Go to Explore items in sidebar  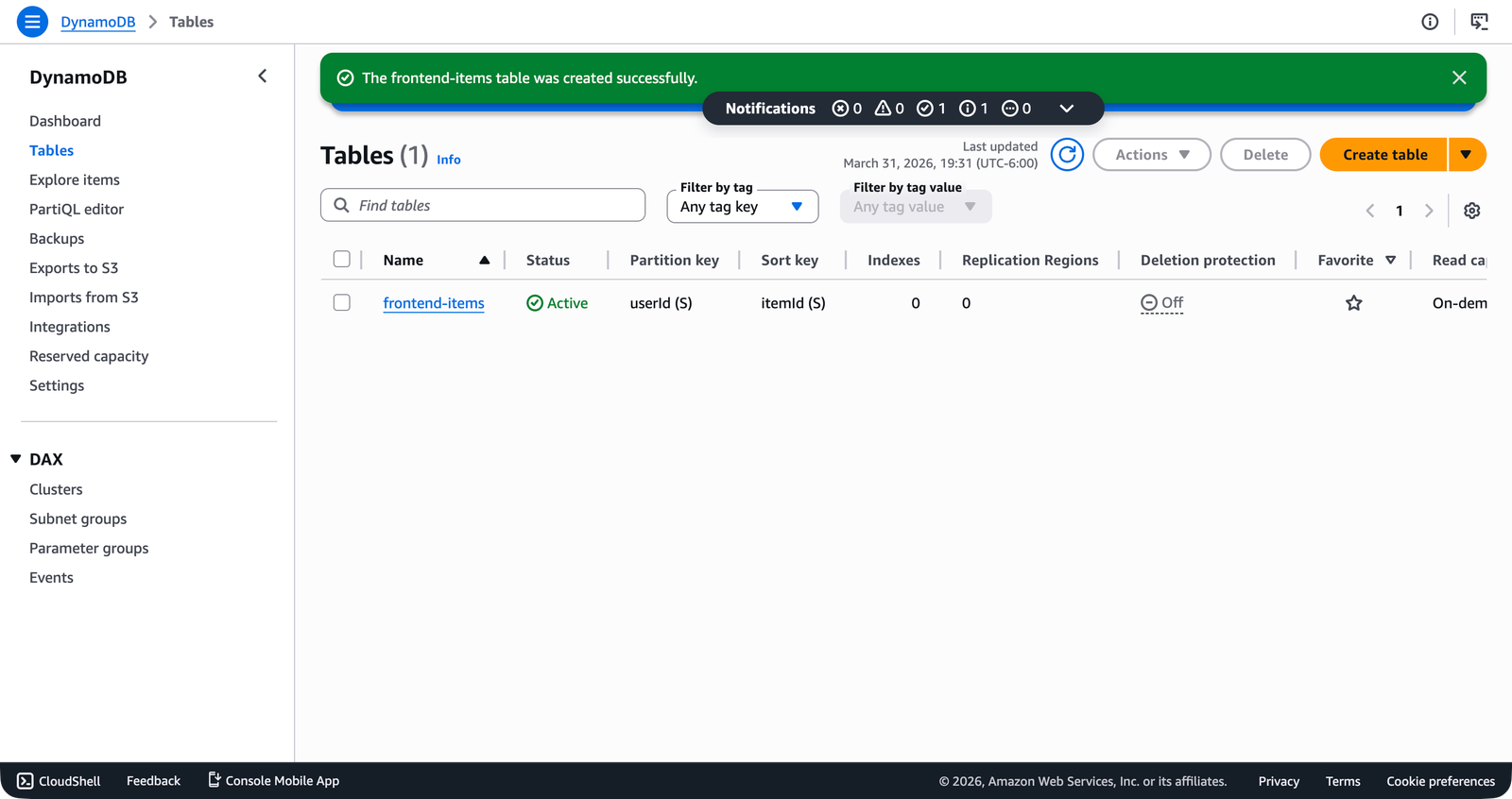(75, 179)
